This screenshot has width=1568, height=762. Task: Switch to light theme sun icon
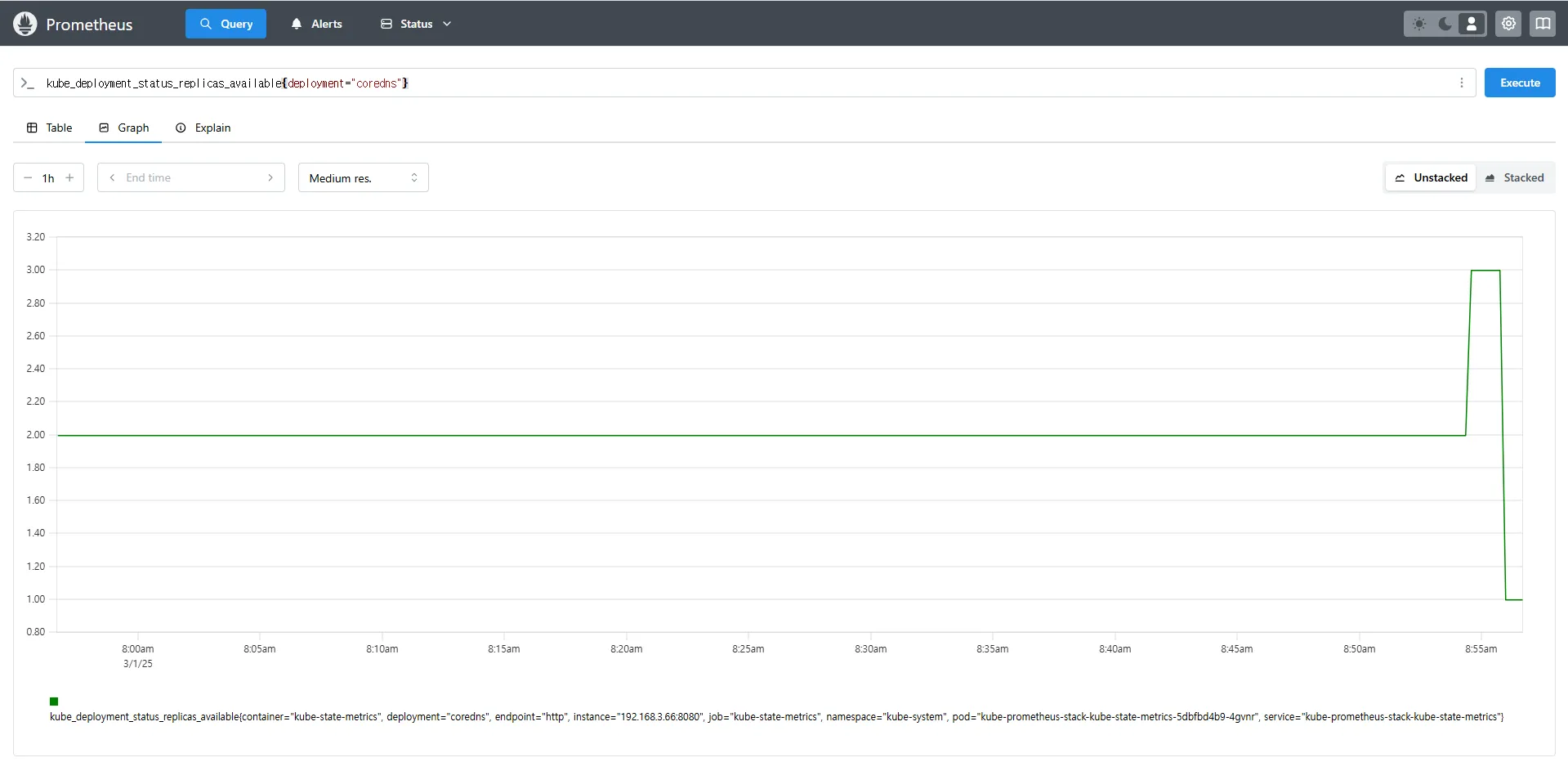[x=1419, y=24]
